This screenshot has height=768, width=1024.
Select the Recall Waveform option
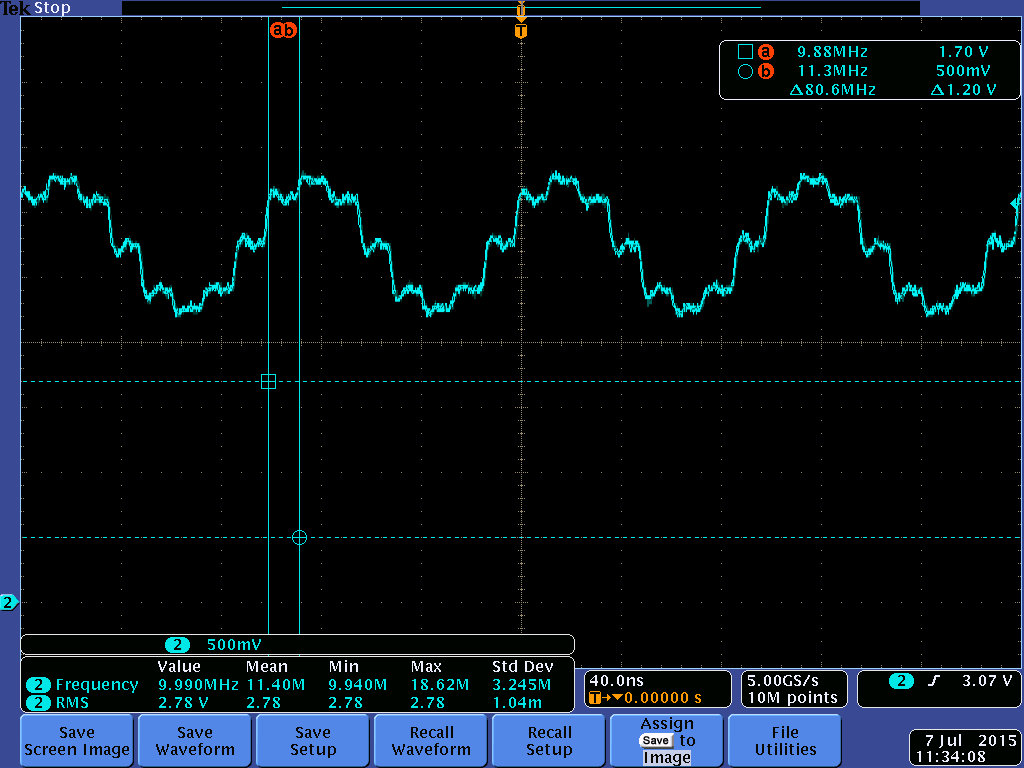(431, 741)
